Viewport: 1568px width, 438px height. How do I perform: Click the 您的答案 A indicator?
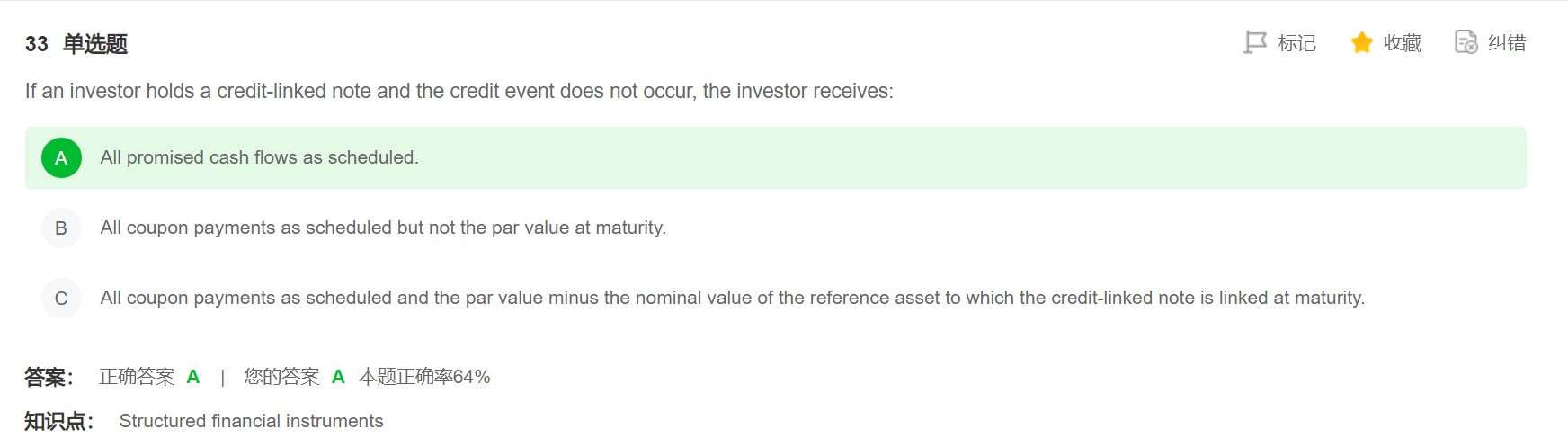(x=294, y=377)
